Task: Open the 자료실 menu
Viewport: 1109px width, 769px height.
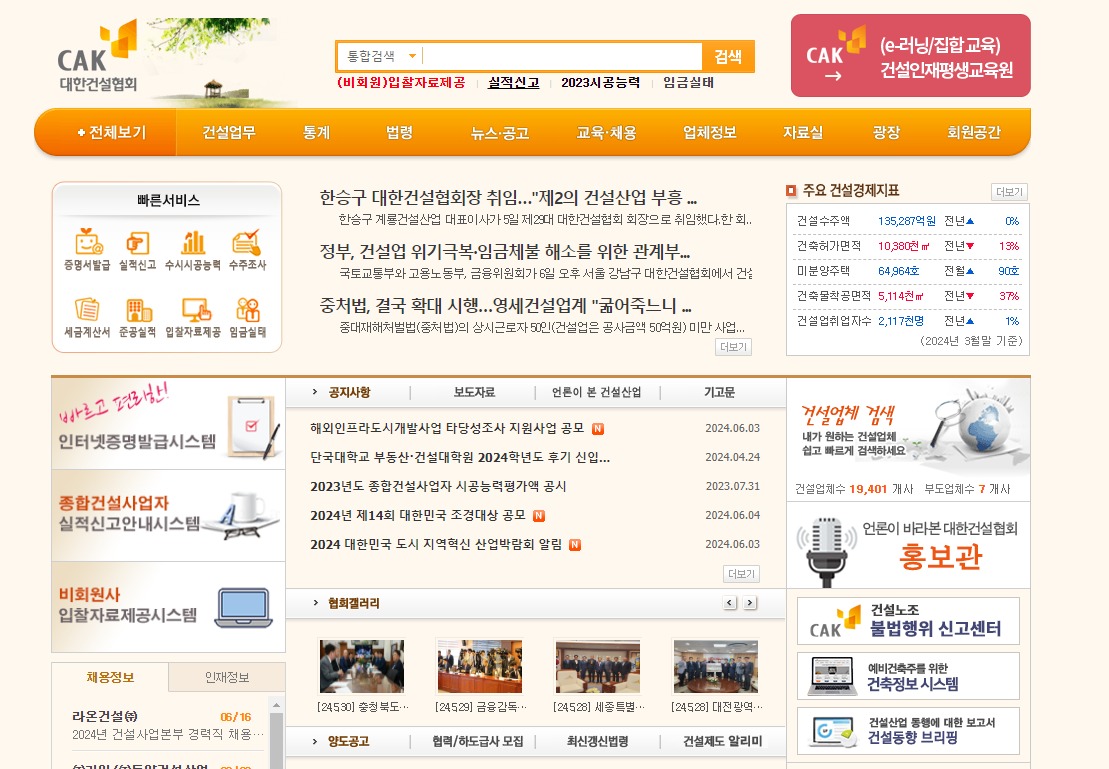Action: pos(803,132)
